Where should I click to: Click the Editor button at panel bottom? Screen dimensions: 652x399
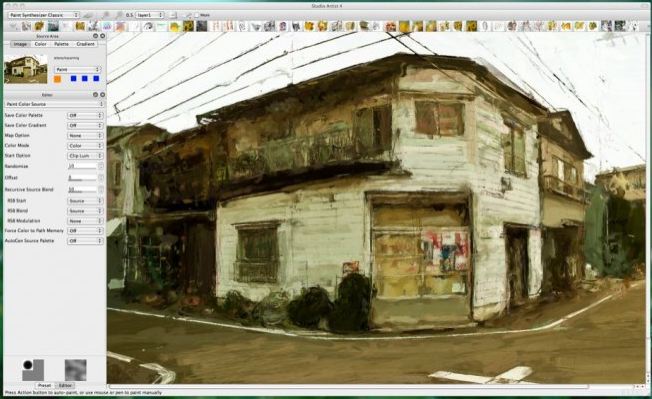pos(65,386)
